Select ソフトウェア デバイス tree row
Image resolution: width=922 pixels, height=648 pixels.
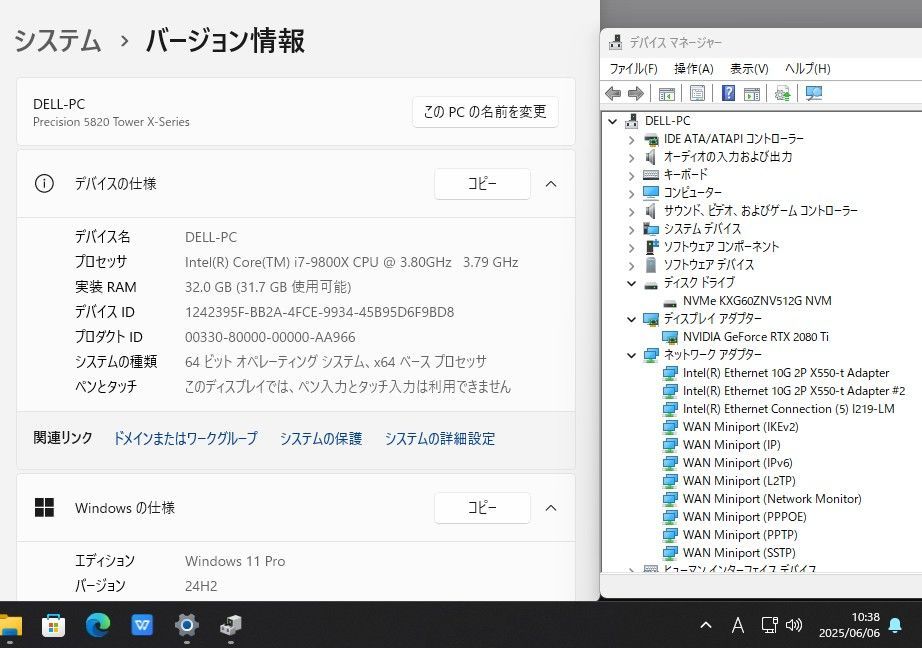[x=709, y=265]
